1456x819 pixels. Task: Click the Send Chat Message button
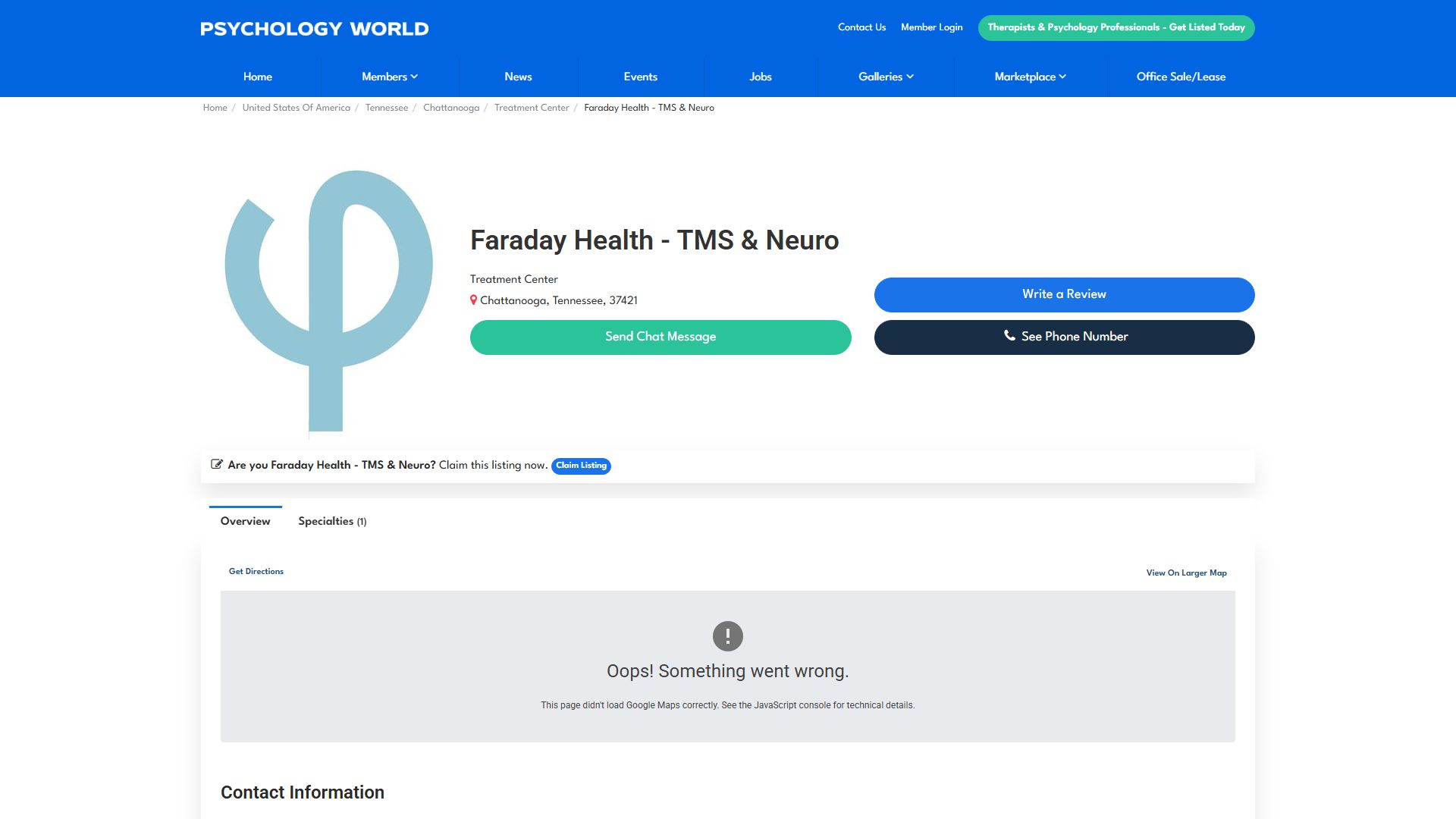[x=661, y=337]
